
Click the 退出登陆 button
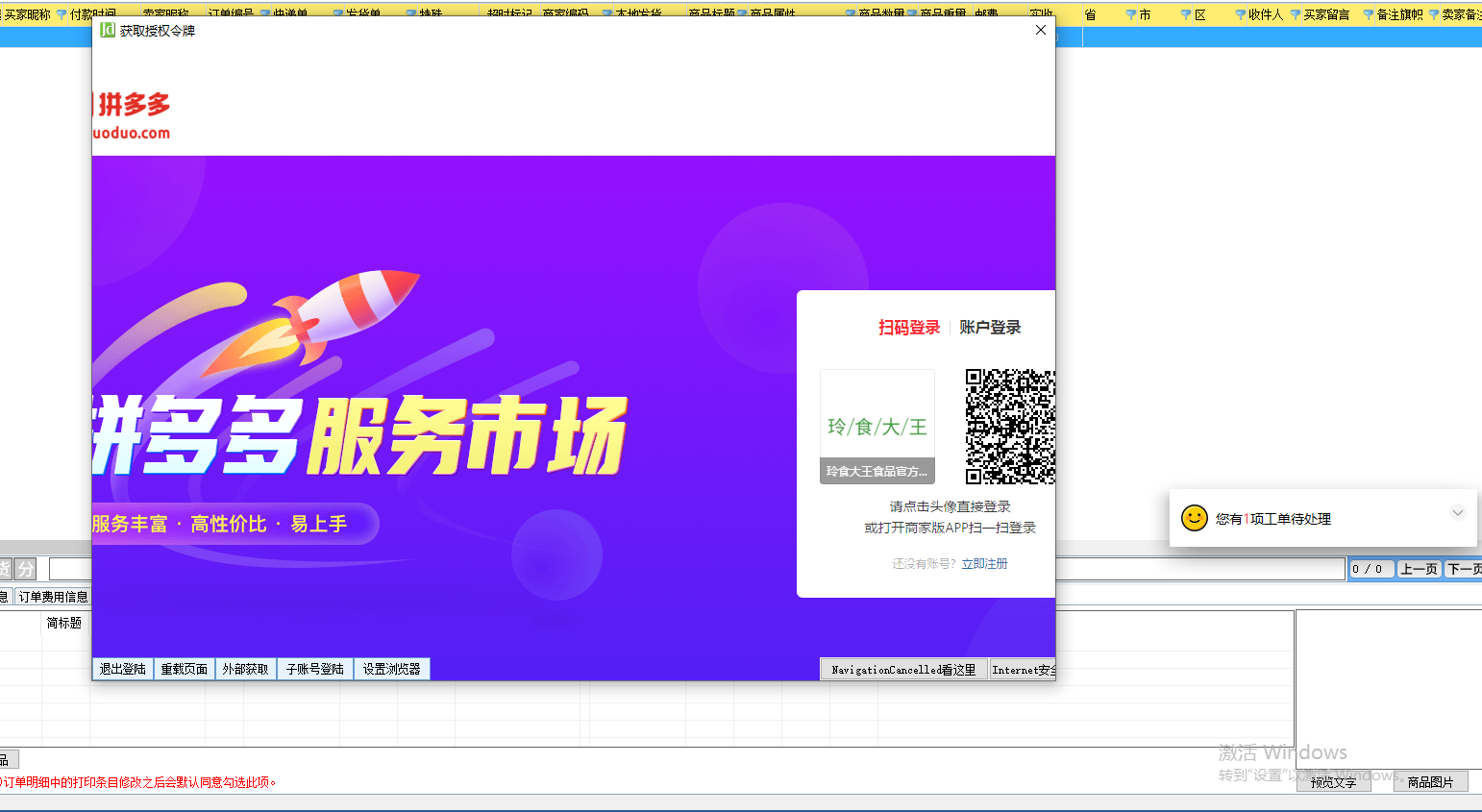[x=123, y=669]
